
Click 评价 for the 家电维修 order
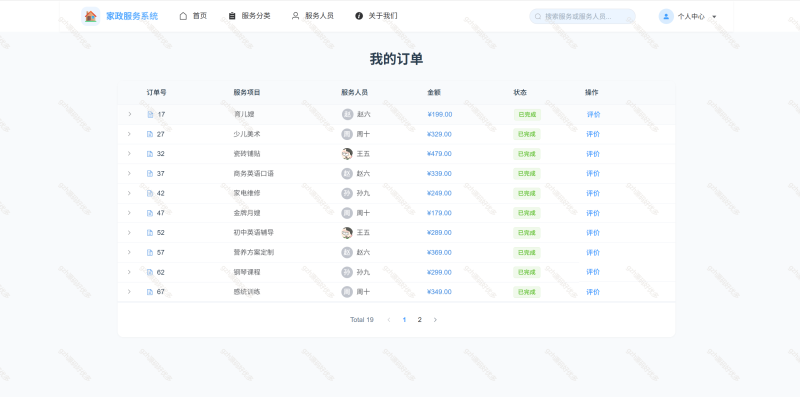point(593,193)
